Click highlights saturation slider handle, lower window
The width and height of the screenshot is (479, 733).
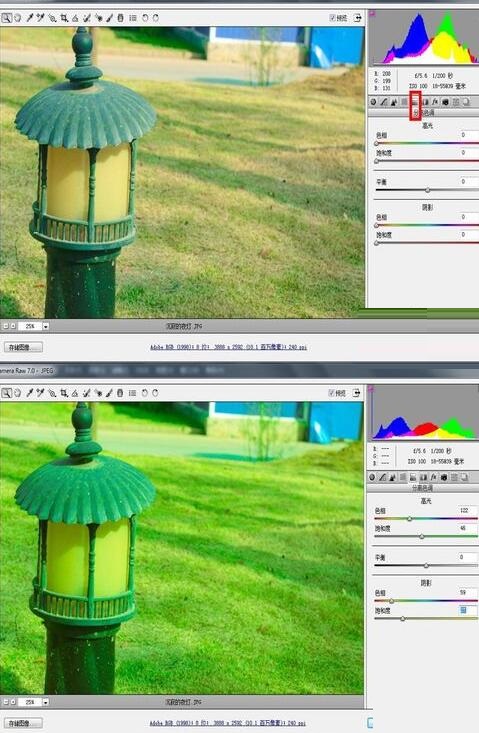coord(422,537)
